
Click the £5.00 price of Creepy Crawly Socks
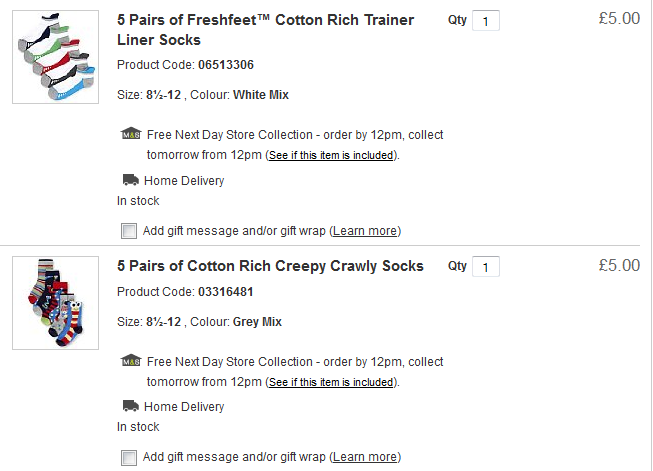coord(619,266)
